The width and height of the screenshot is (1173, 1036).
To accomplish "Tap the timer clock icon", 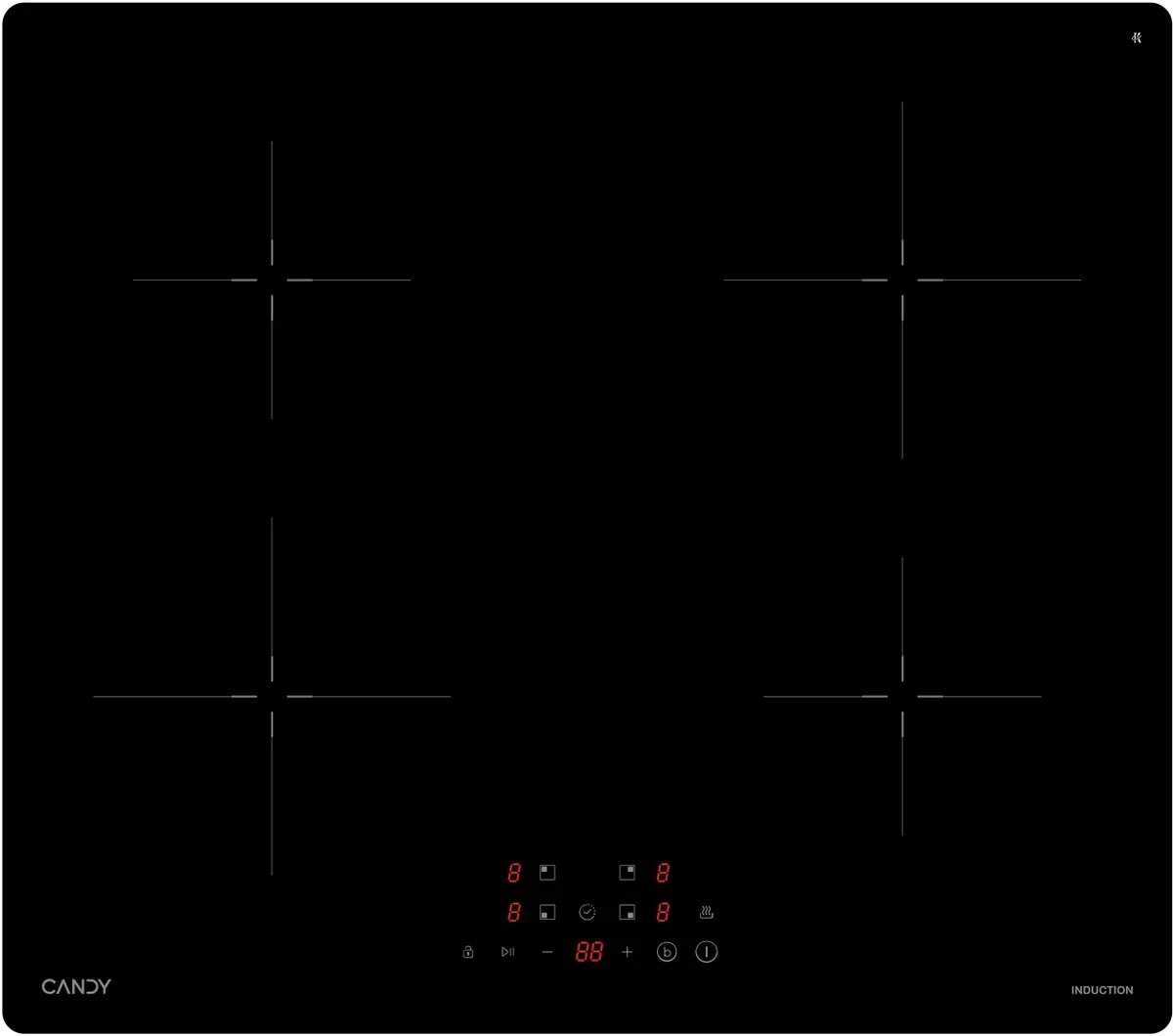I will tap(587, 912).
